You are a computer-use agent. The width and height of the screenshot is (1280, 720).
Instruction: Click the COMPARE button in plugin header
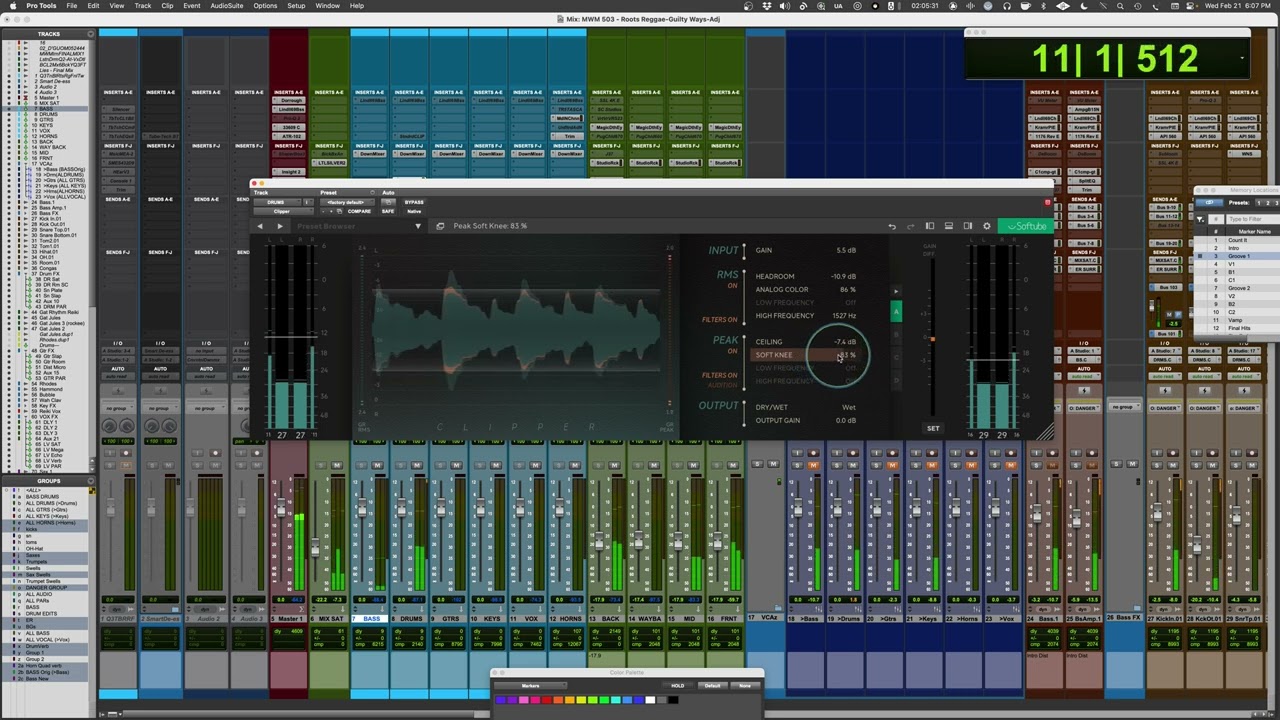pyautogui.click(x=359, y=211)
